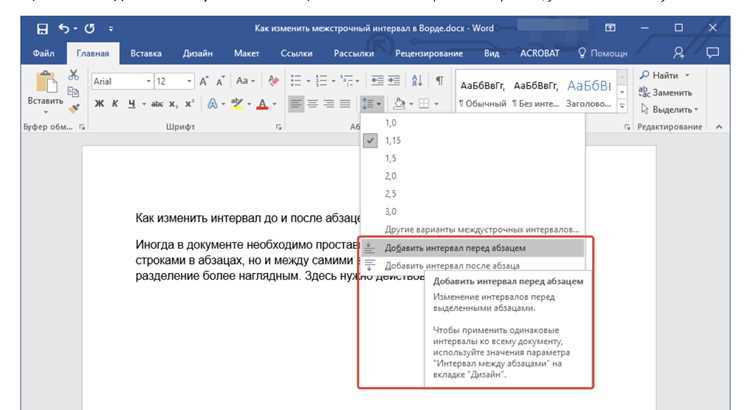Screen dimensions: 750x410
Task: Apply subscript formatting
Action: pyautogui.click(x=173, y=104)
